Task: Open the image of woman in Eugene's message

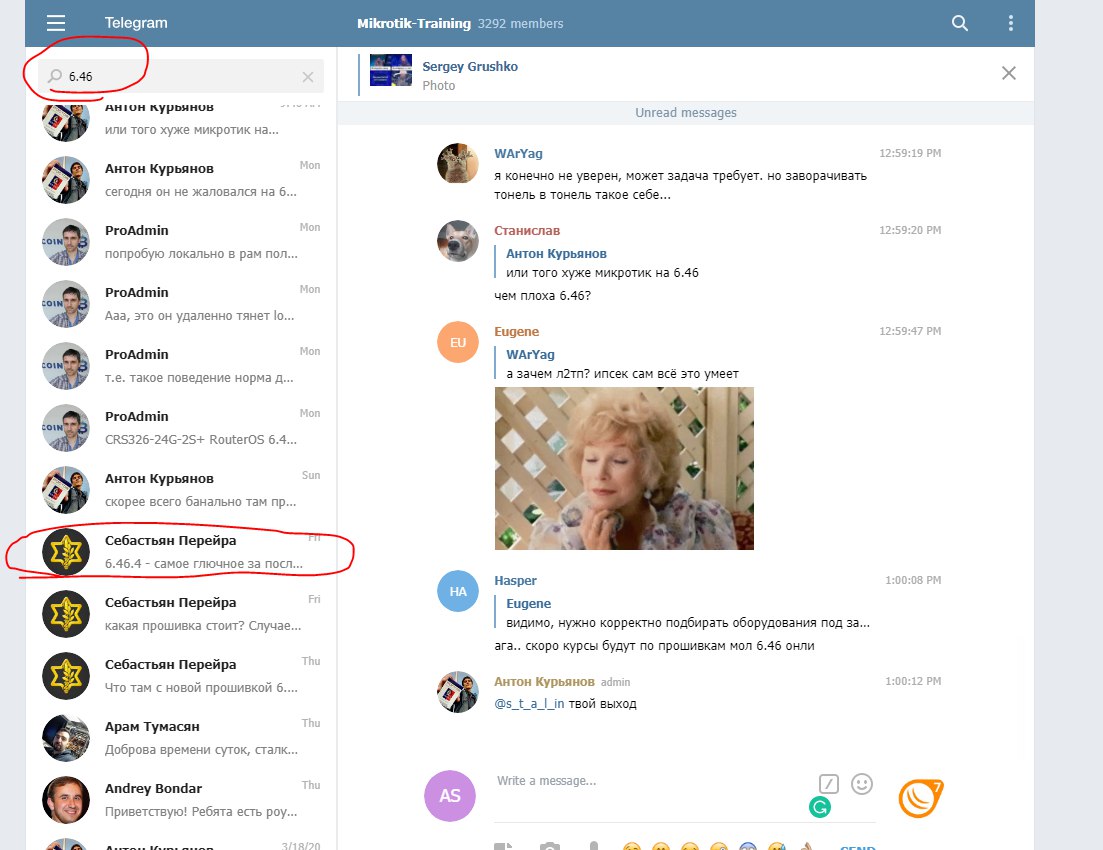Action: pyautogui.click(x=624, y=468)
